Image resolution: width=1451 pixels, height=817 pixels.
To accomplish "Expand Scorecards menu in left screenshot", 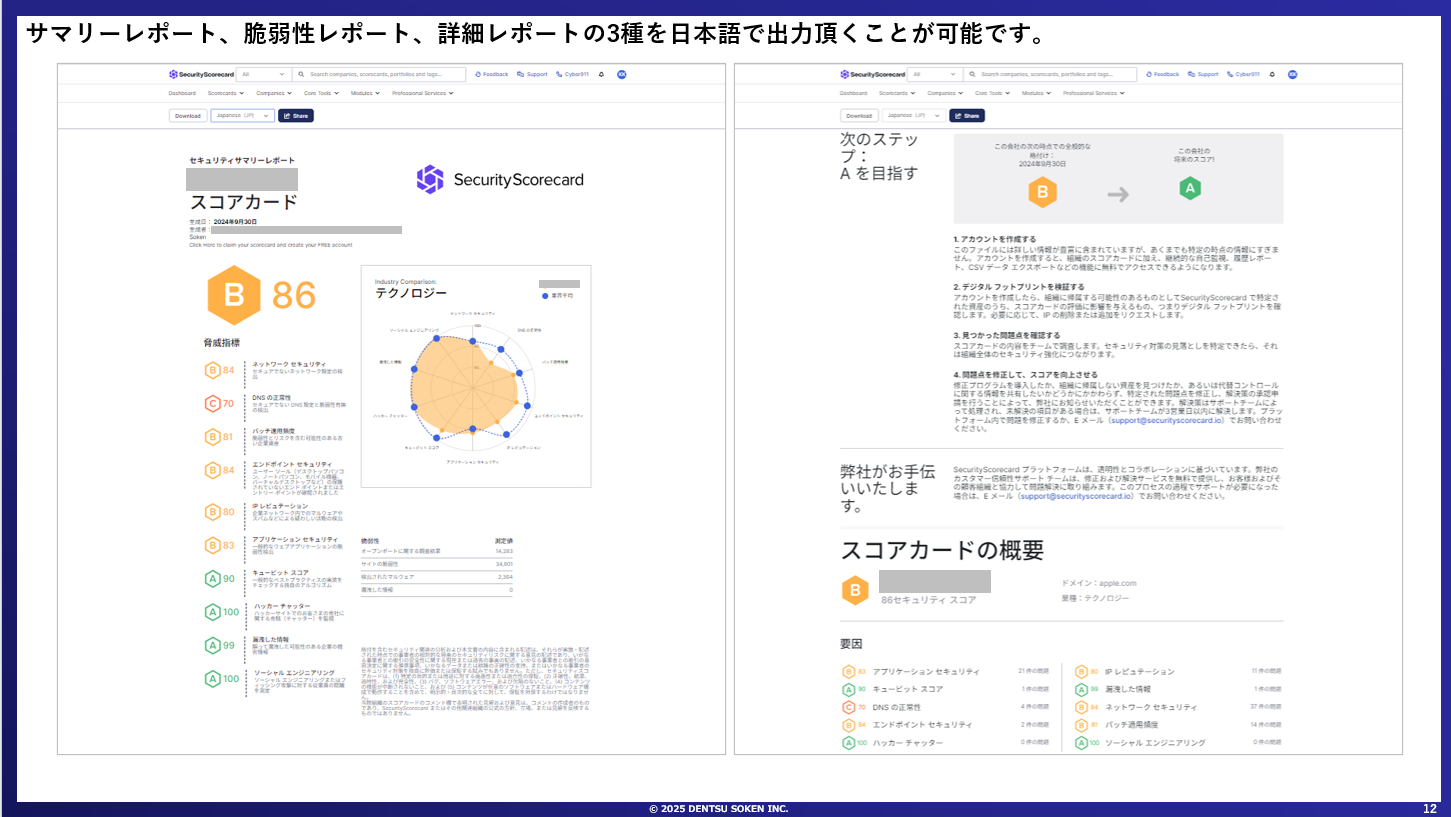I will 225,93.
